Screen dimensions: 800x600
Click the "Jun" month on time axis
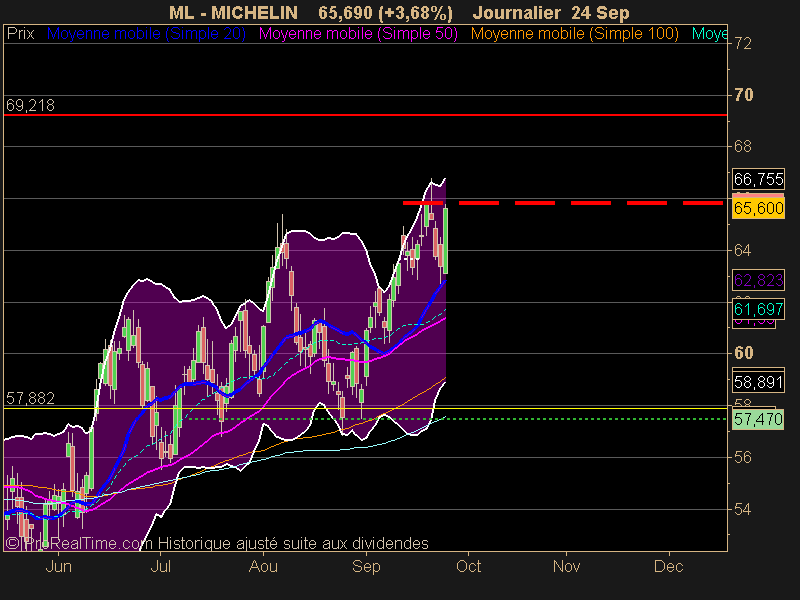click(x=59, y=567)
